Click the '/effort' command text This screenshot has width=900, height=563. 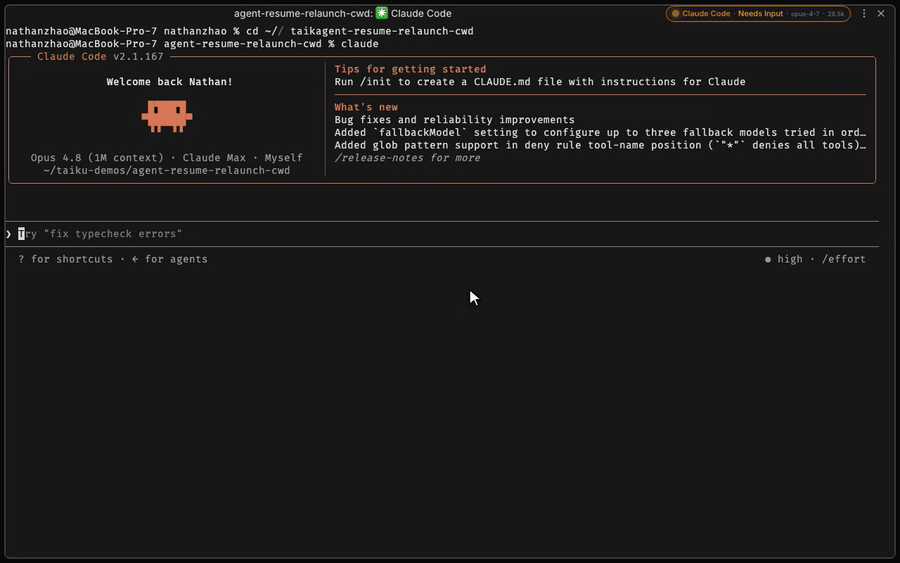click(x=843, y=259)
